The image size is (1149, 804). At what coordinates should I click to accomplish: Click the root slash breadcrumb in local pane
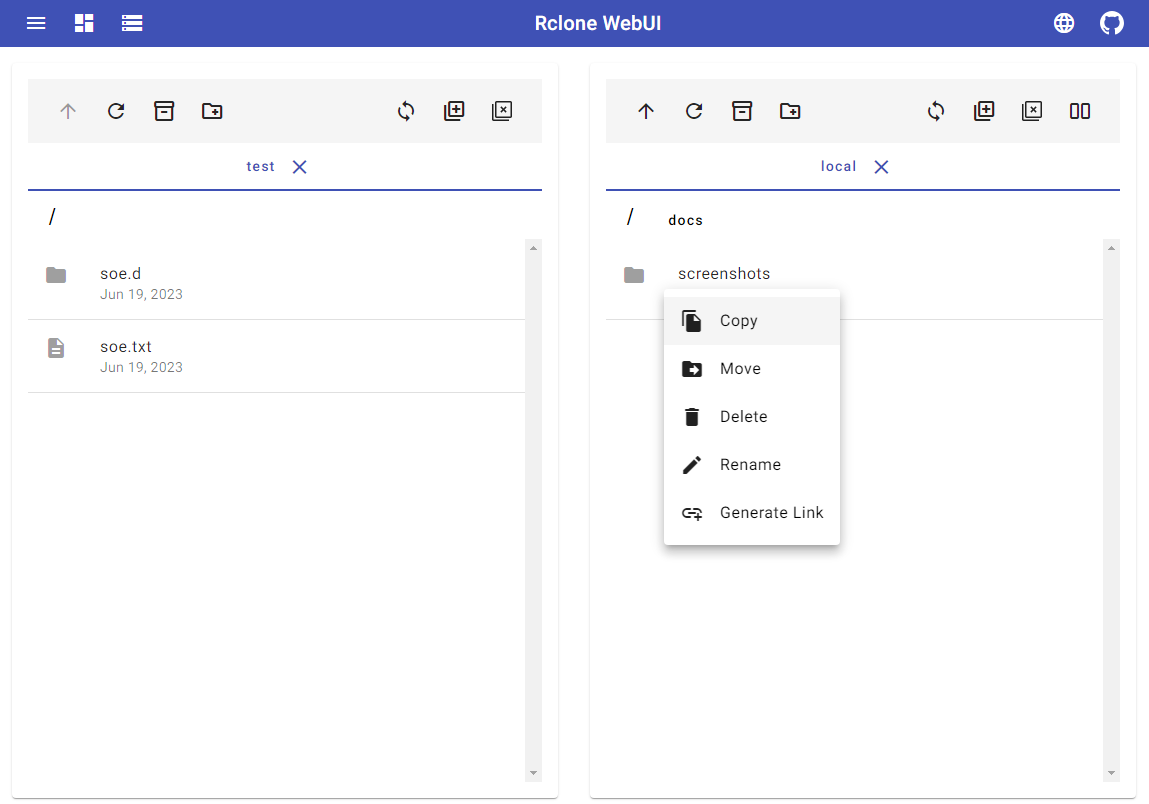[x=630, y=217]
